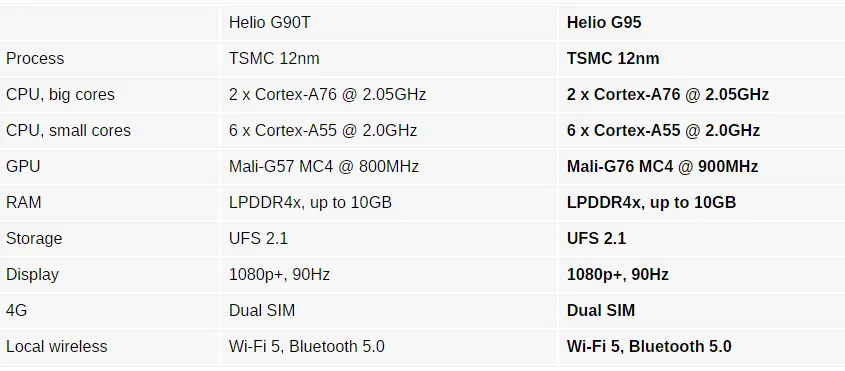Click the bold 2 x Cortex-A76 cell
This screenshot has height=371, width=845.
[668, 94]
